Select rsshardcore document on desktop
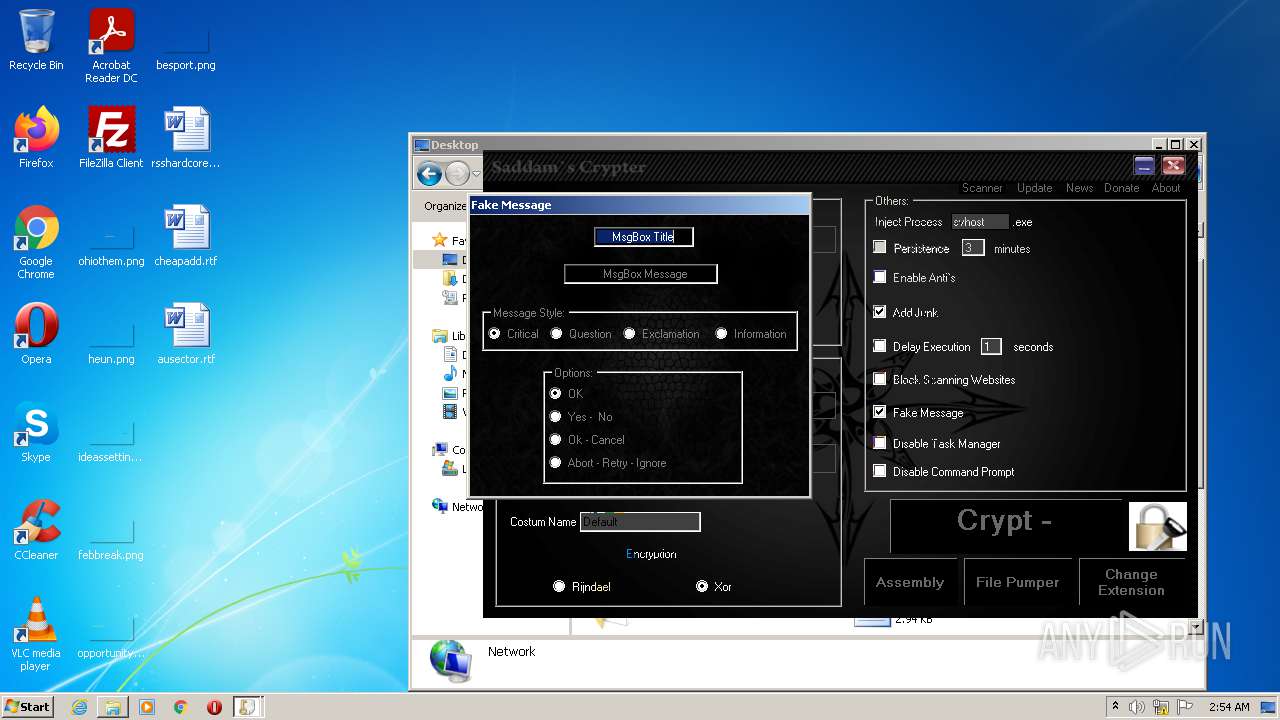 [186, 138]
